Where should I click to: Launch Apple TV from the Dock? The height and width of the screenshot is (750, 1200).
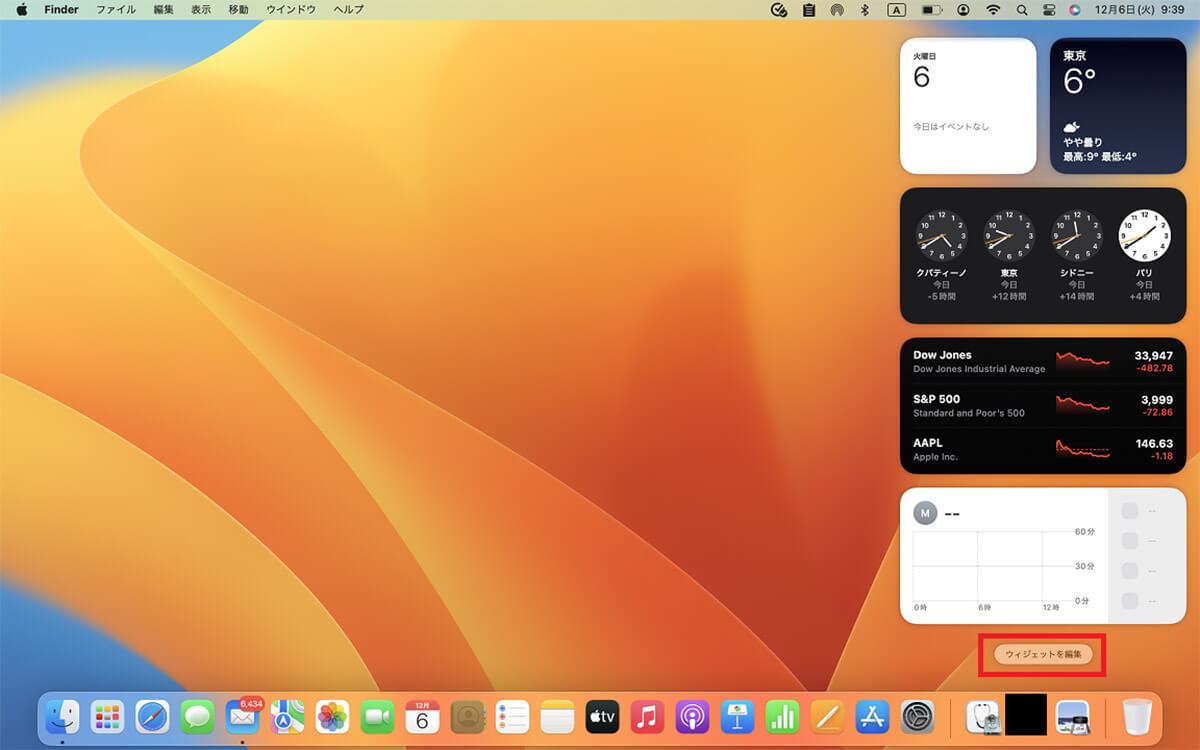click(x=602, y=716)
